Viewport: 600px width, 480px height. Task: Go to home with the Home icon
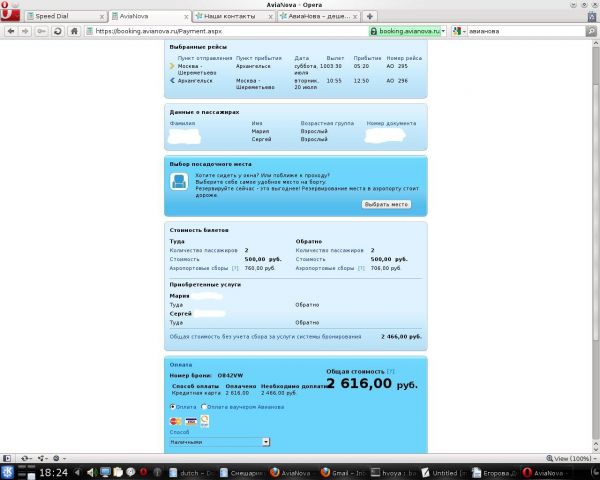[x=74, y=31]
